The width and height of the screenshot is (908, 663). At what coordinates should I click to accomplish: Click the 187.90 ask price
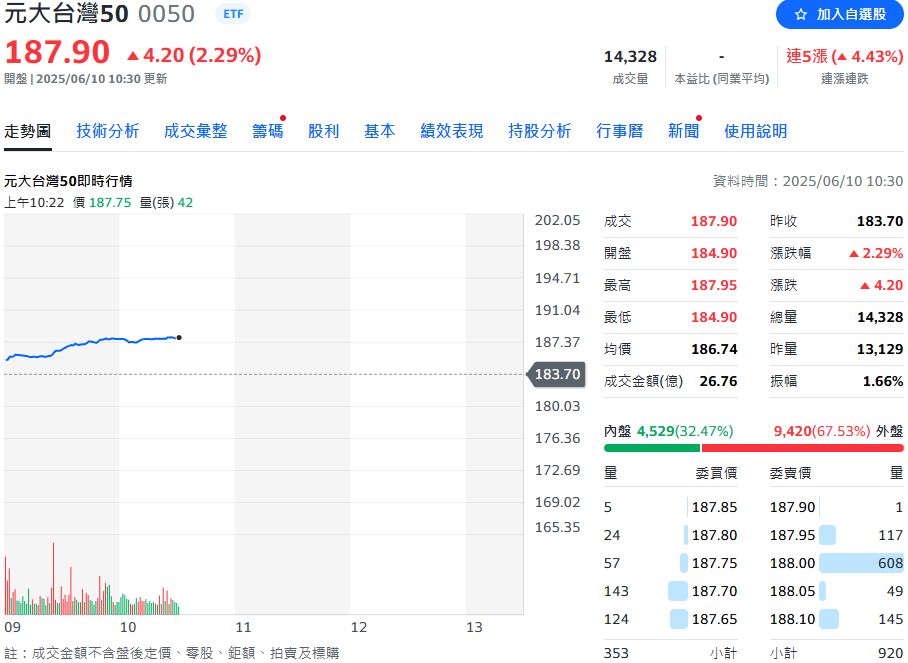click(792, 507)
